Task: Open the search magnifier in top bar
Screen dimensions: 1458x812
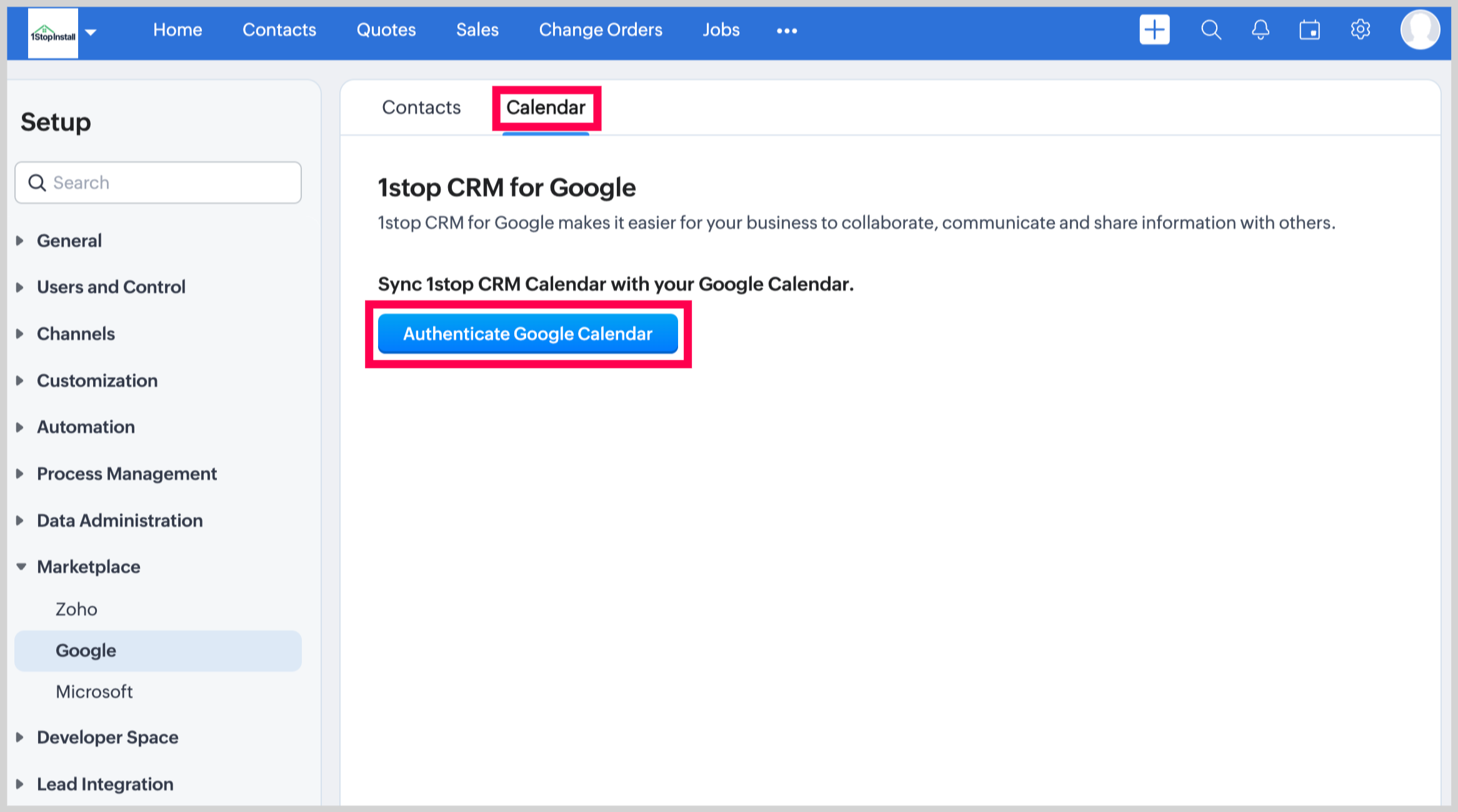Action: coord(1211,30)
